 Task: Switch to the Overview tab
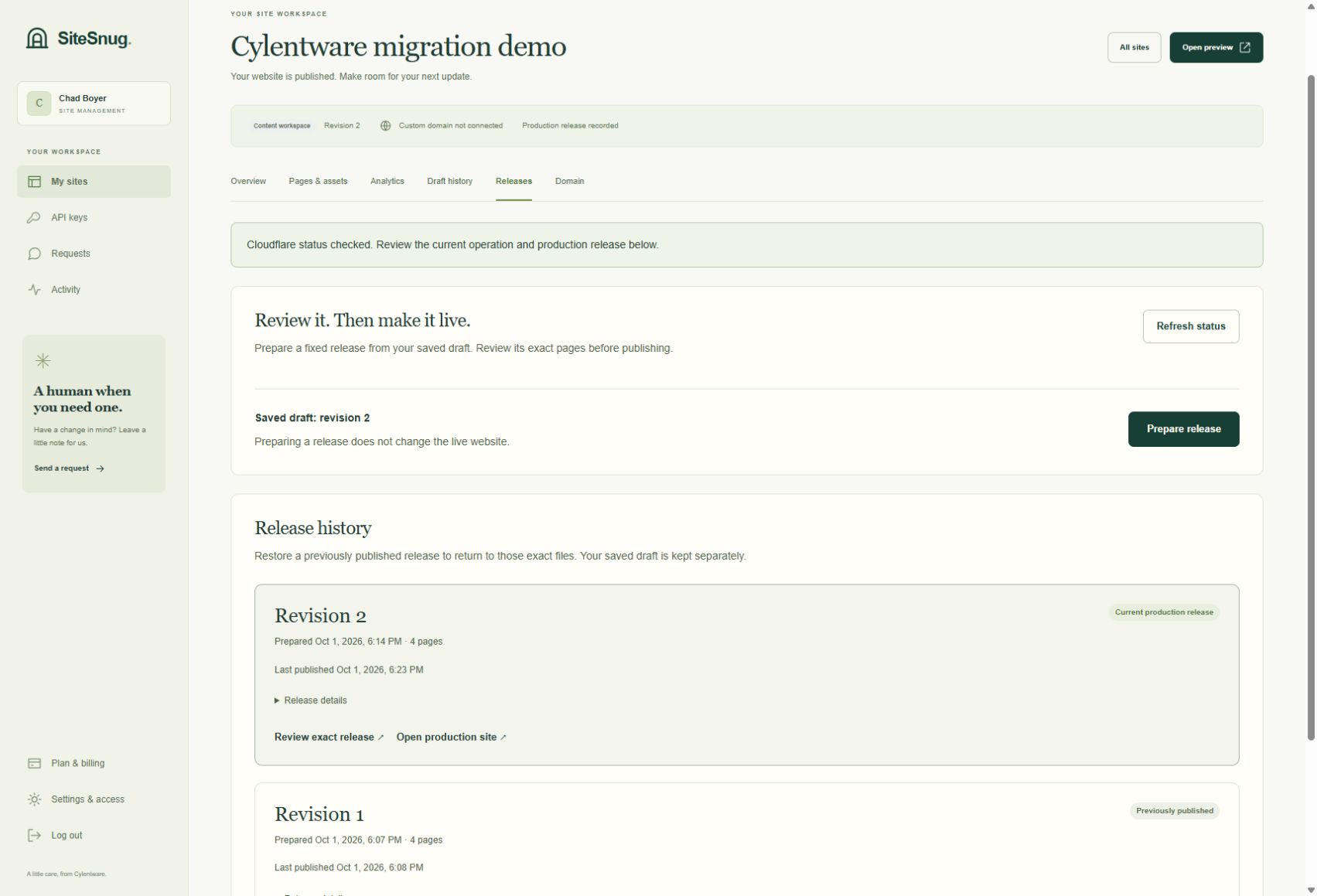click(x=248, y=181)
